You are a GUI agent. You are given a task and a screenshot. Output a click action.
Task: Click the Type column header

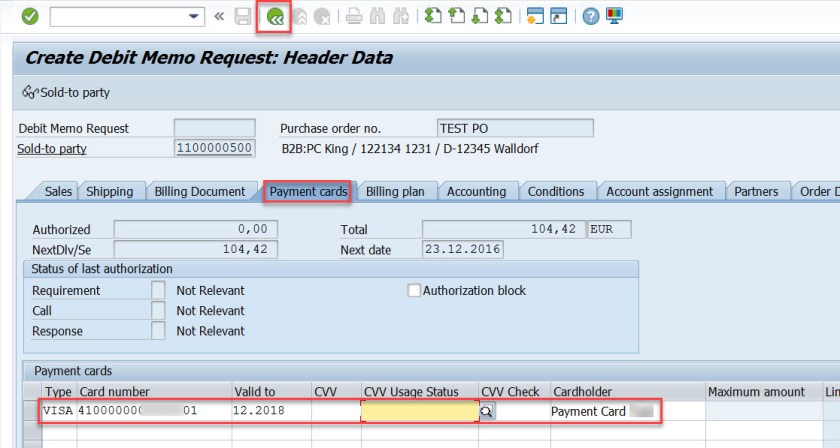(x=59, y=392)
